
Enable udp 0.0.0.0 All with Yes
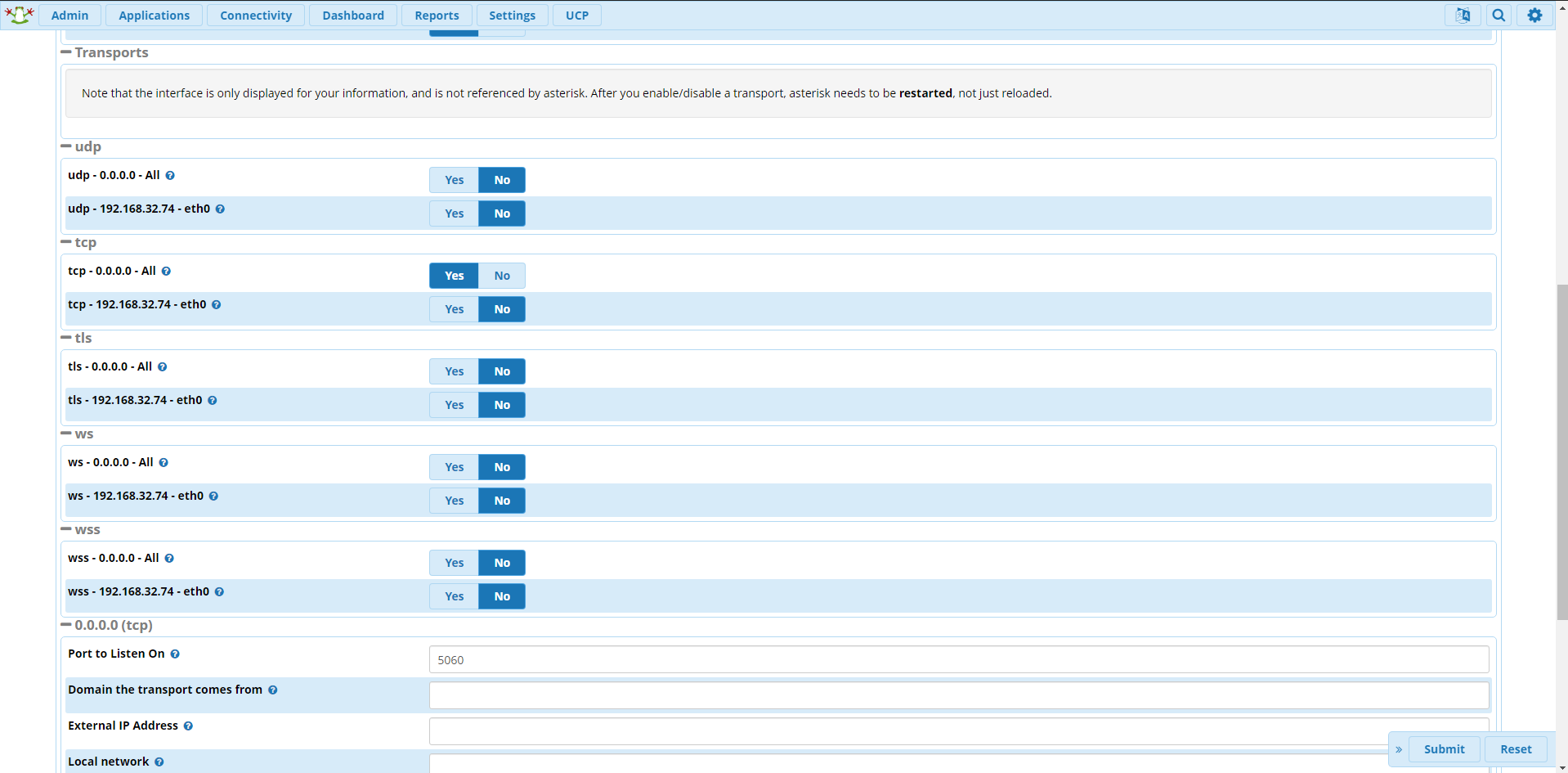point(454,180)
